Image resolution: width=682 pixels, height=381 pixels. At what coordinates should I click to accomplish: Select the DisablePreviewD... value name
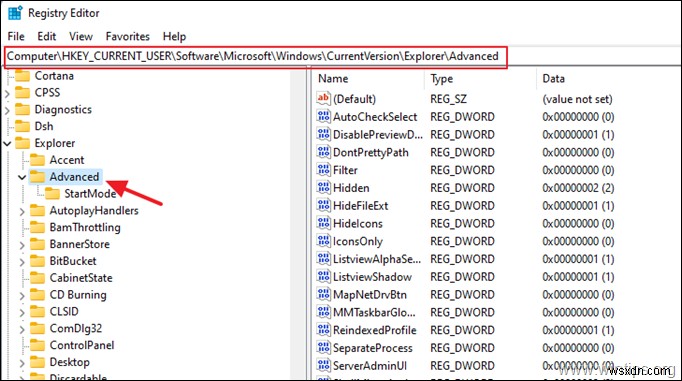pyautogui.click(x=378, y=135)
